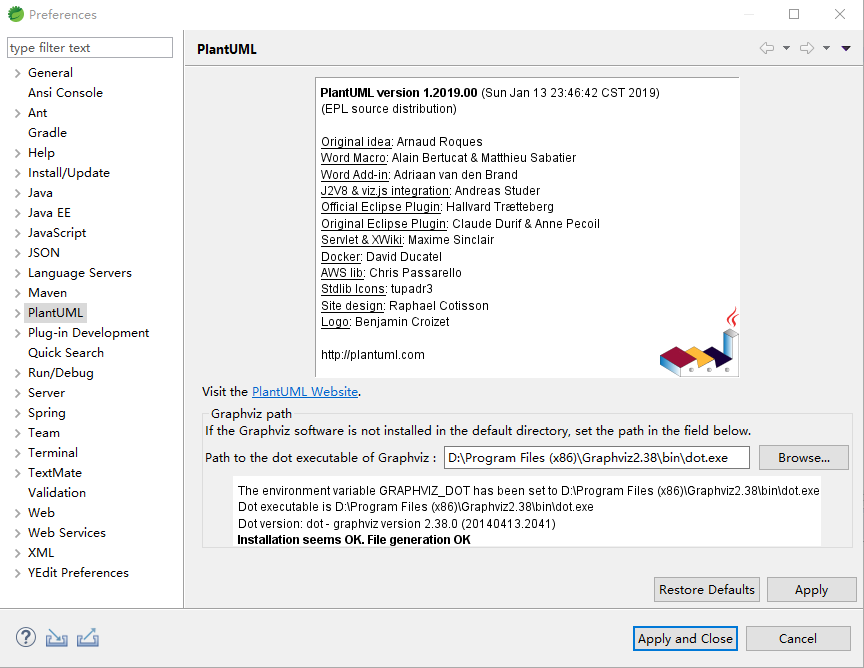864x668 pixels.
Task: Select Server preference category
Action: [46, 393]
